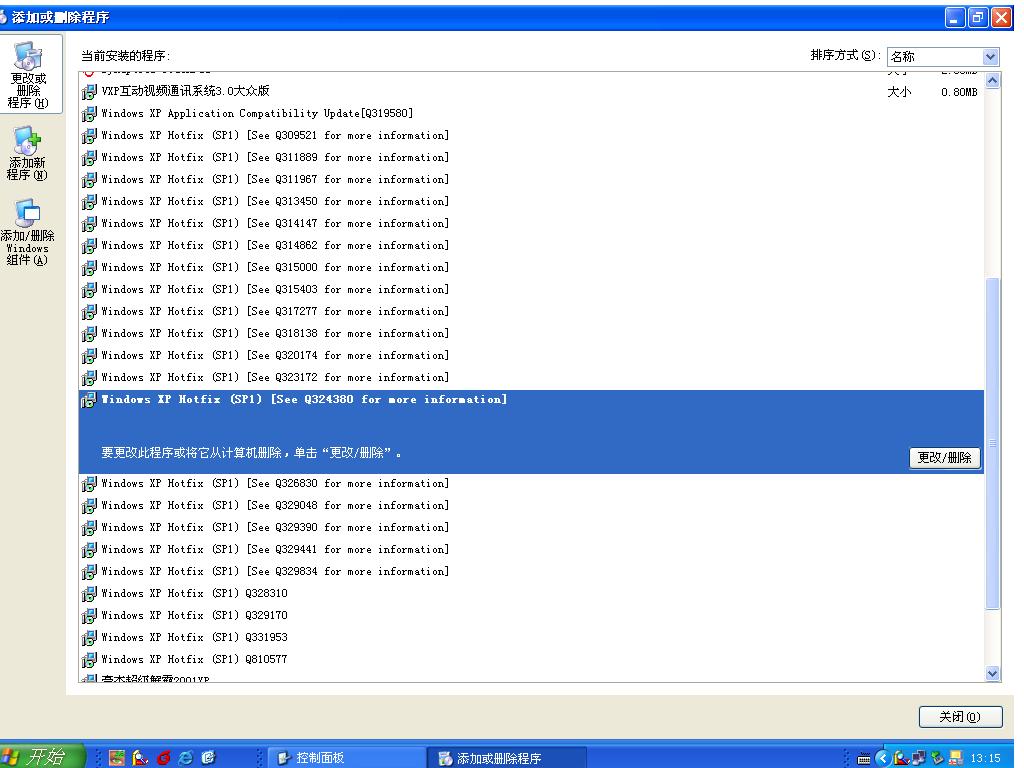Click the installer icon for Hotfix Q311889

tap(89, 159)
